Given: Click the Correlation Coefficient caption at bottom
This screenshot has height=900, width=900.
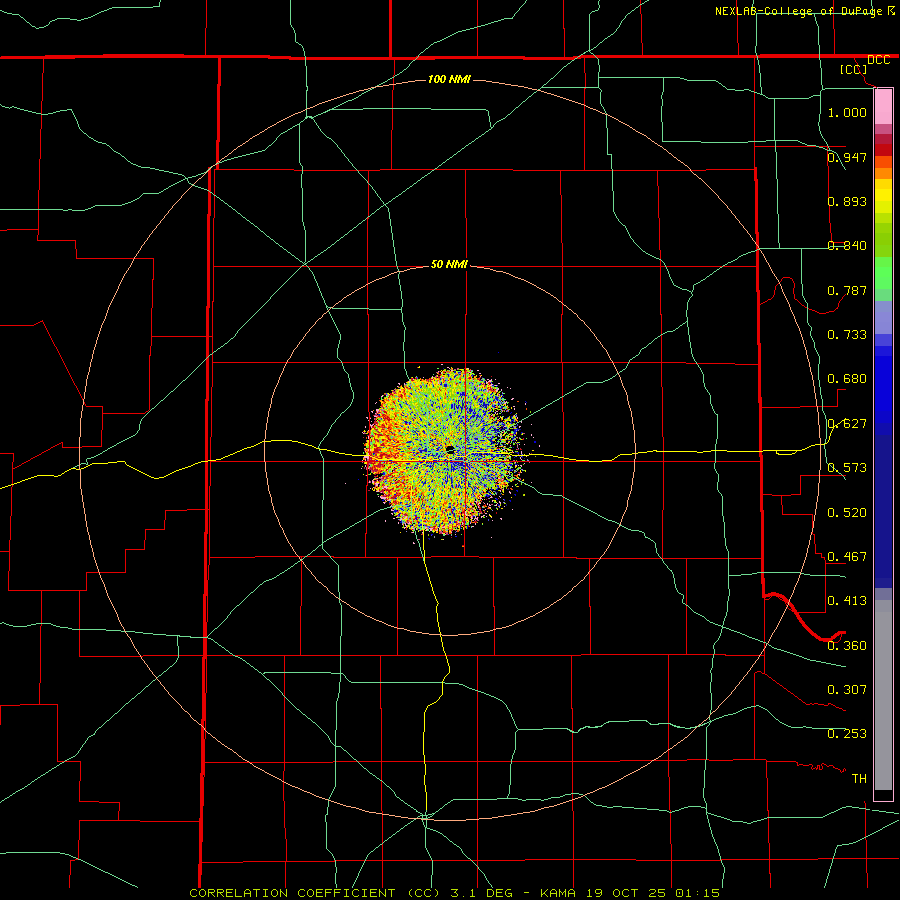Looking at the screenshot, I should (x=455, y=893).
